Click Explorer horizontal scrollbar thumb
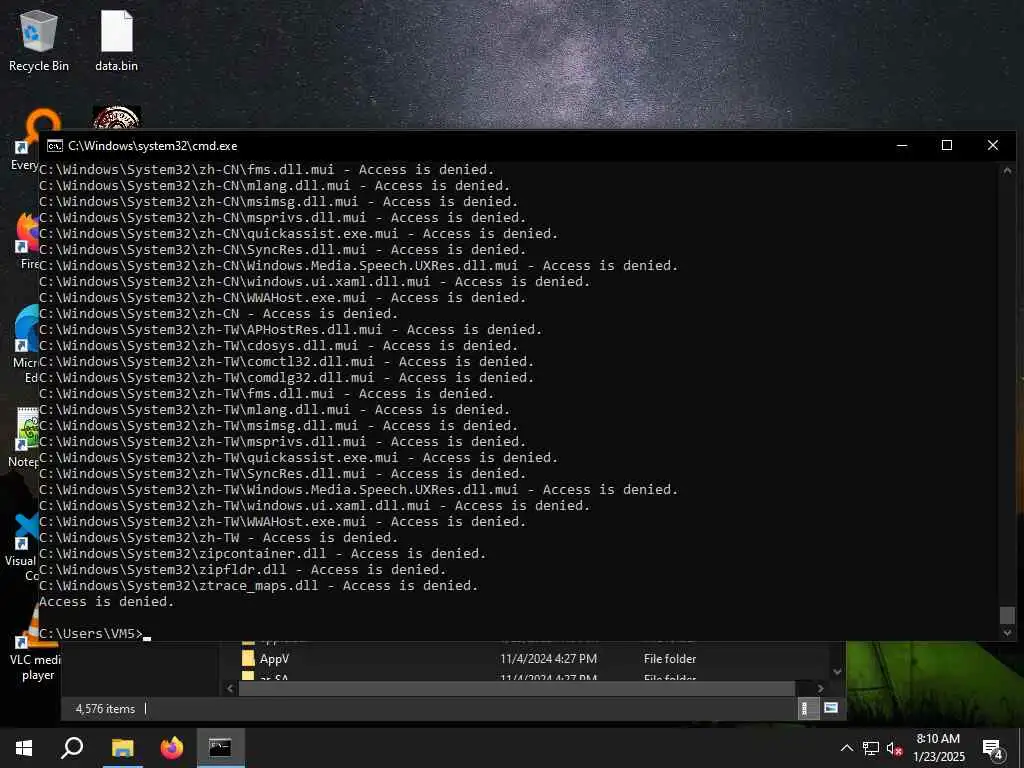Image resolution: width=1024 pixels, height=768 pixels. (517, 688)
